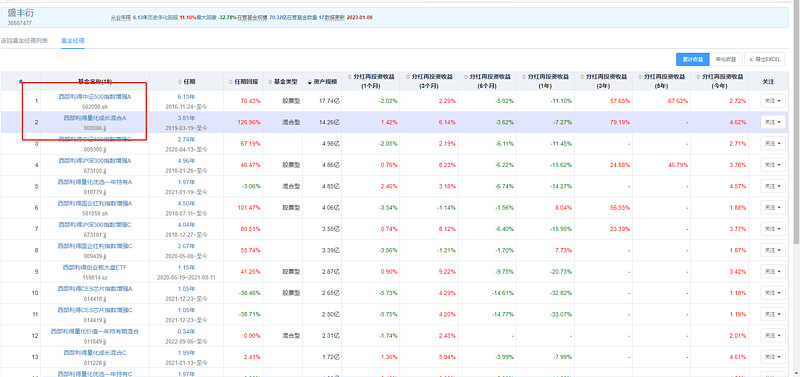The width and height of the screenshot is (800, 377).
Task: Select the 基金经理 tab
Action: 72,40
